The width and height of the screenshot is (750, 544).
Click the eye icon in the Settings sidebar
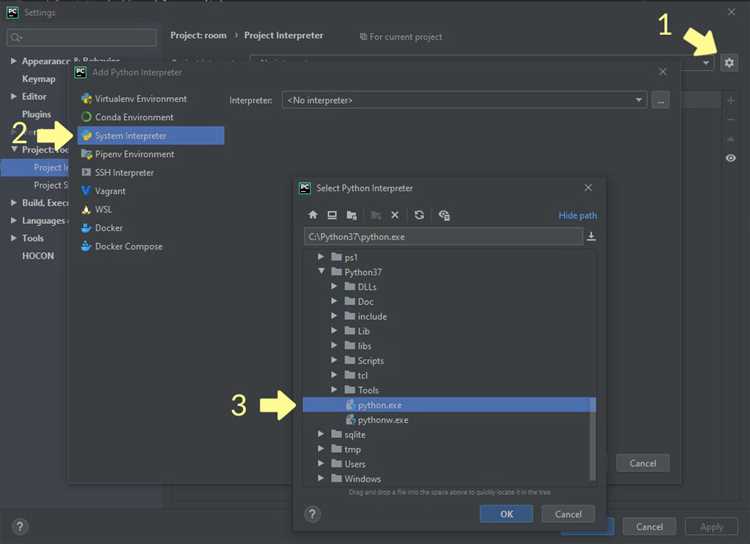730,158
